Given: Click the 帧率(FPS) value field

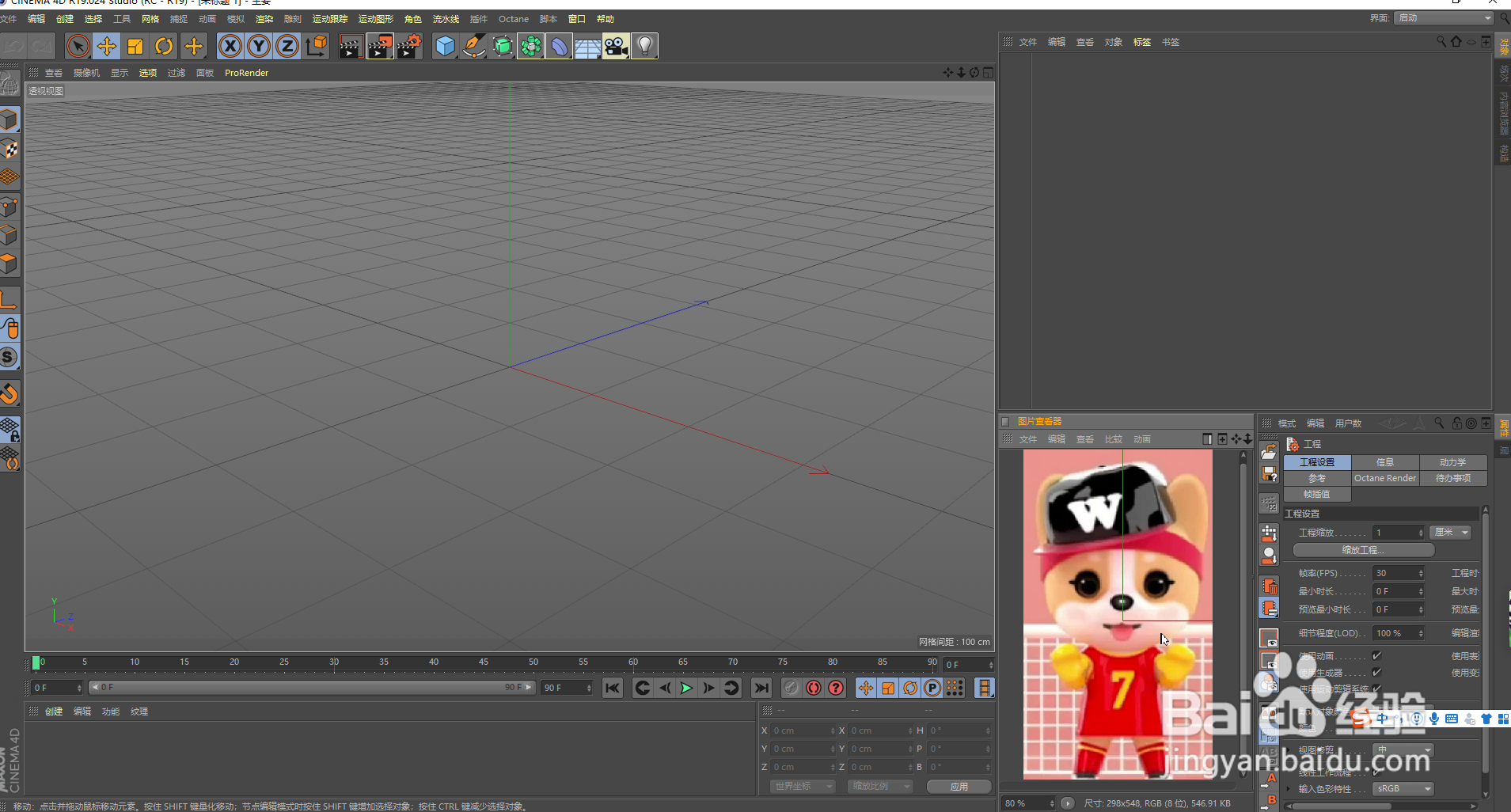Looking at the screenshot, I should click(x=1399, y=573).
